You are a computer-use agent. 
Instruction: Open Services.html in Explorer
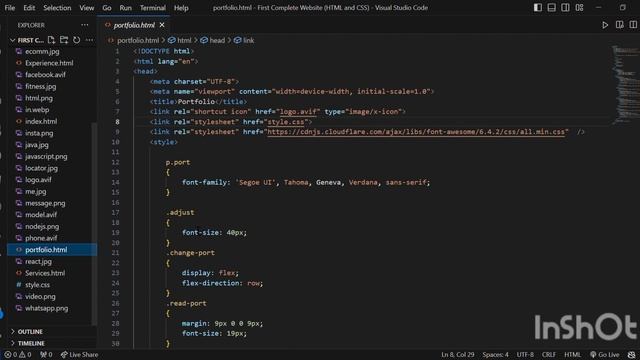pos(45,273)
